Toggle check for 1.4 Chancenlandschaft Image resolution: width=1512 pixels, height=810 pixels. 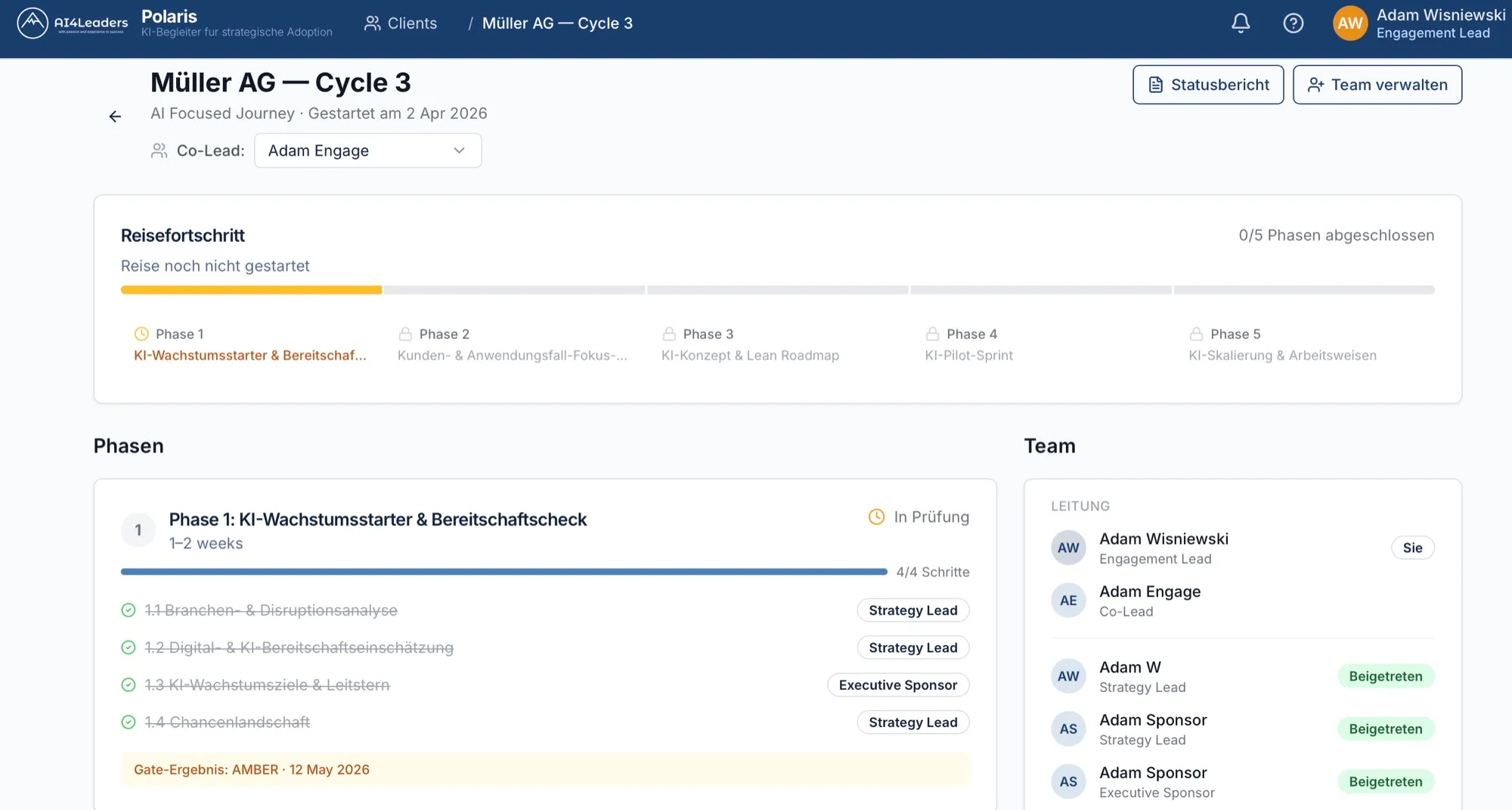point(129,722)
